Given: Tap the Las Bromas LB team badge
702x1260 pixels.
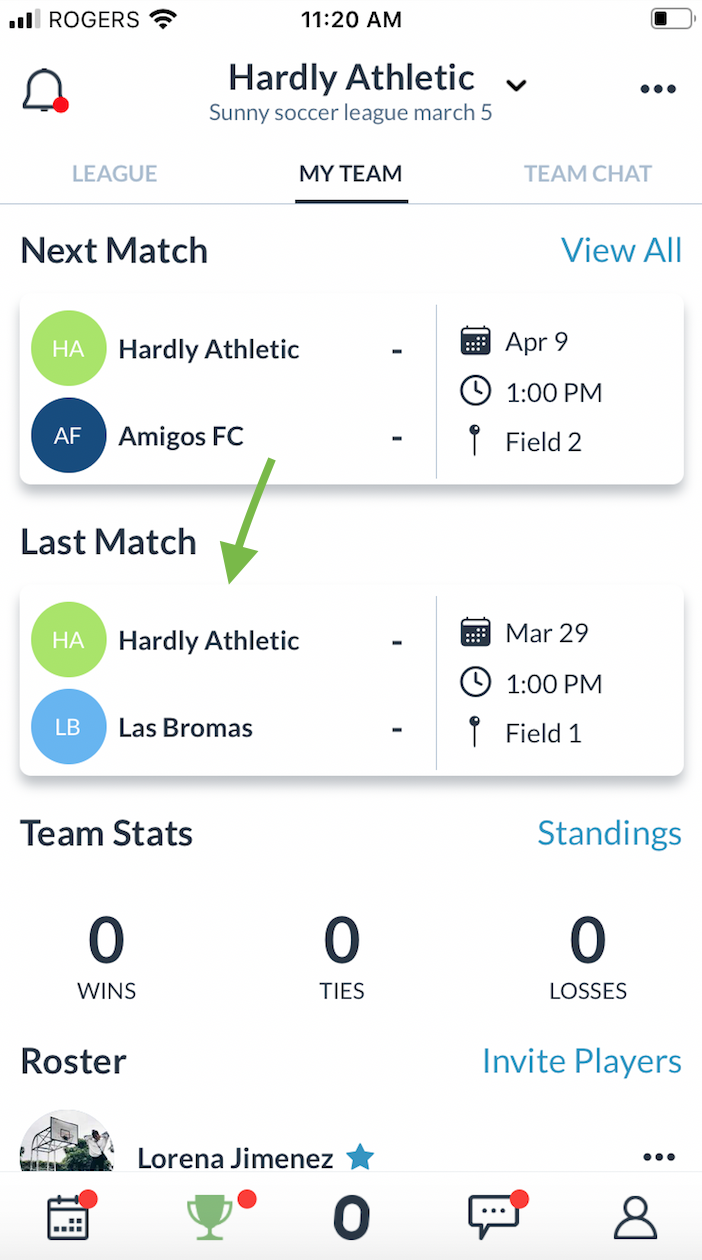Looking at the screenshot, I should tap(68, 727).
